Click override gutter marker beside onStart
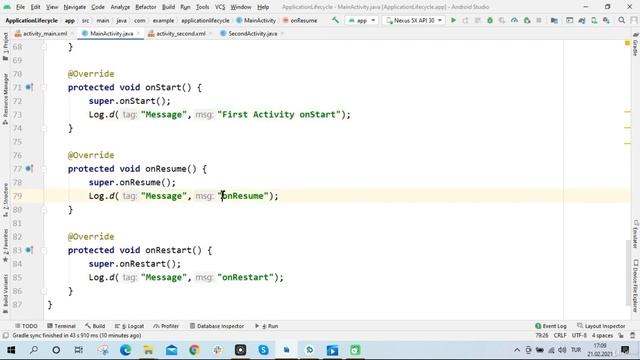The width and height of the screenshot is (640, 360). point(29,87)
